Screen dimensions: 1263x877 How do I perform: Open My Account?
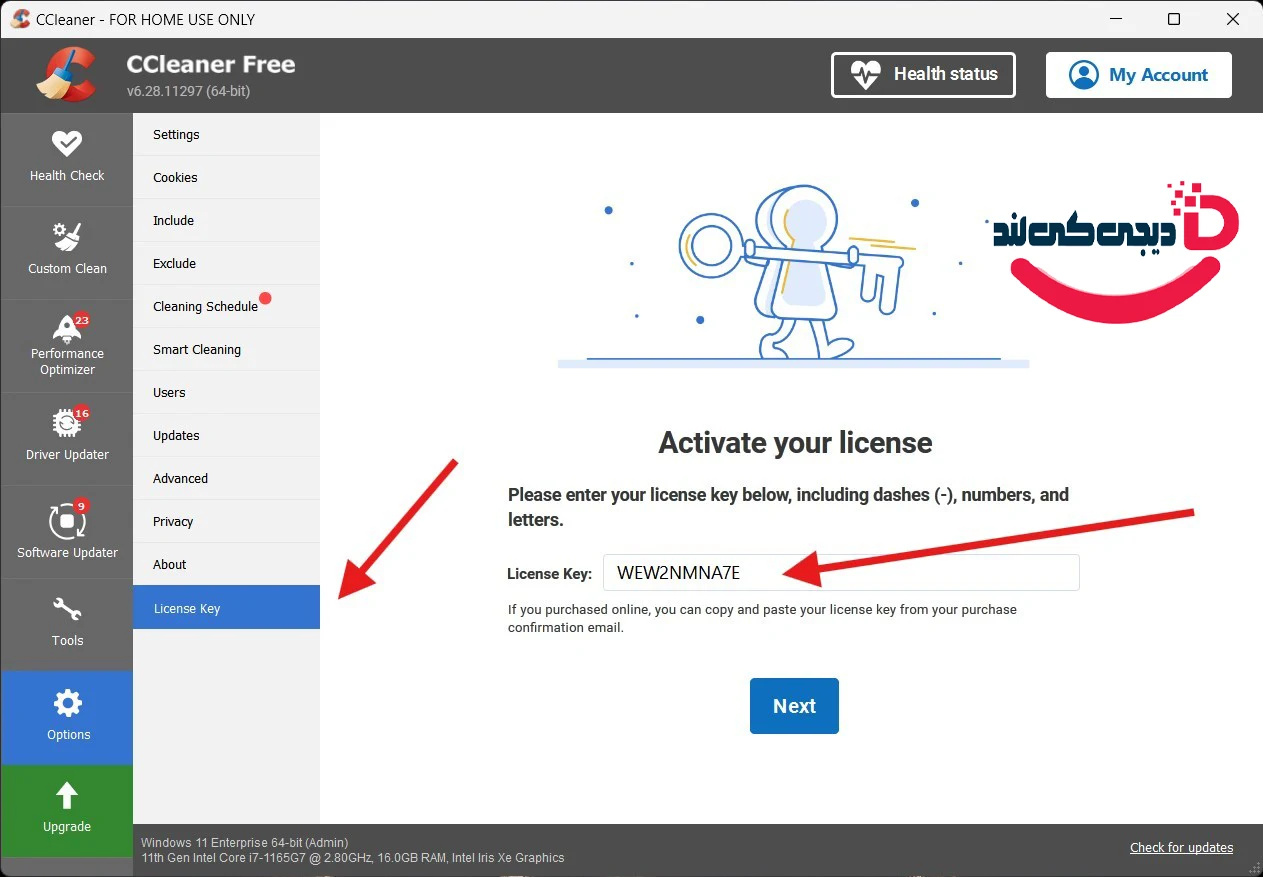(1138, 75)
